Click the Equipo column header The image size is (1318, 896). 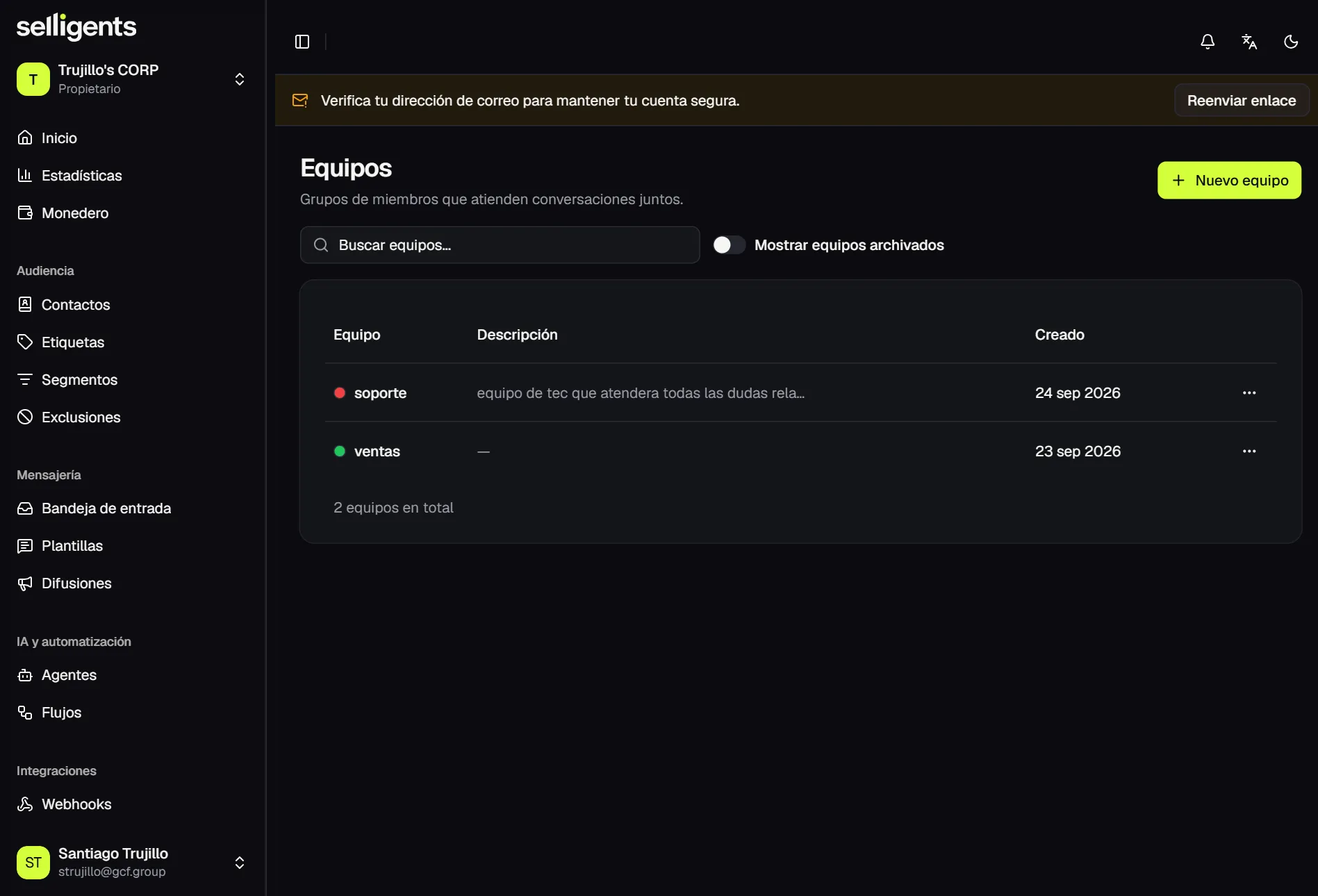357,335
